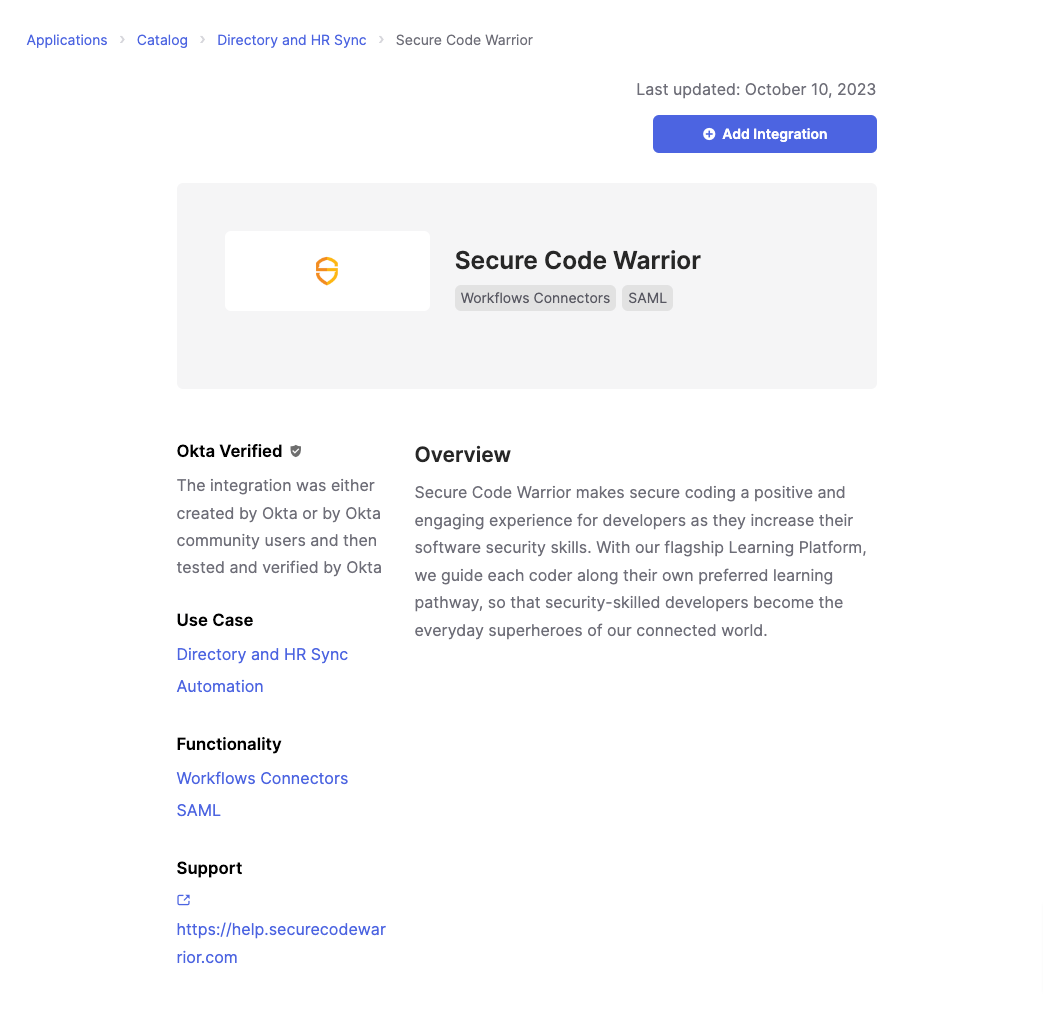Click the chevron after Applications breadcrumb
Image resolution: width=1043 pixels, height=1019 pixels.
point(122,40)
